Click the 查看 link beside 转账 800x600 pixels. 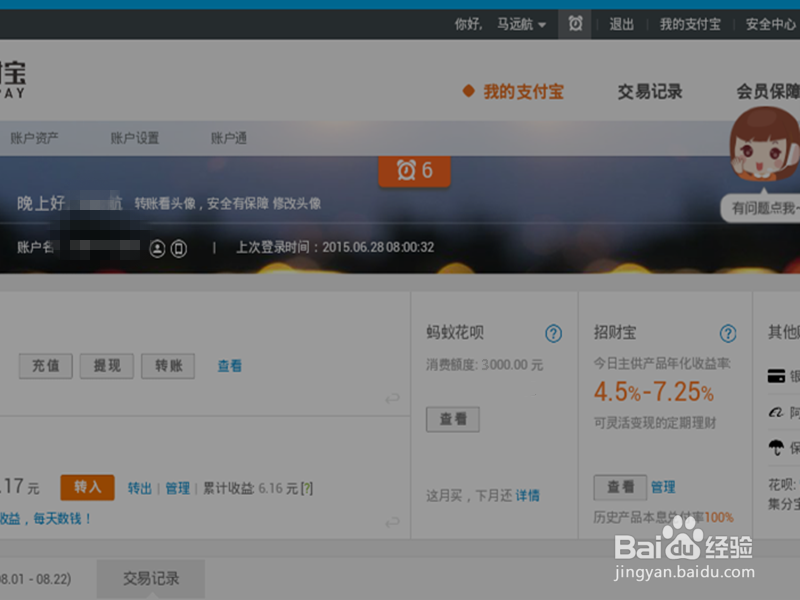(230, 366)
